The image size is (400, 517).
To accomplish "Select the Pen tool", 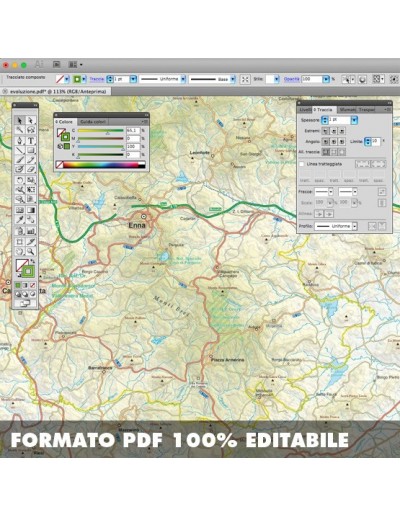I will (x=20, y=140).
